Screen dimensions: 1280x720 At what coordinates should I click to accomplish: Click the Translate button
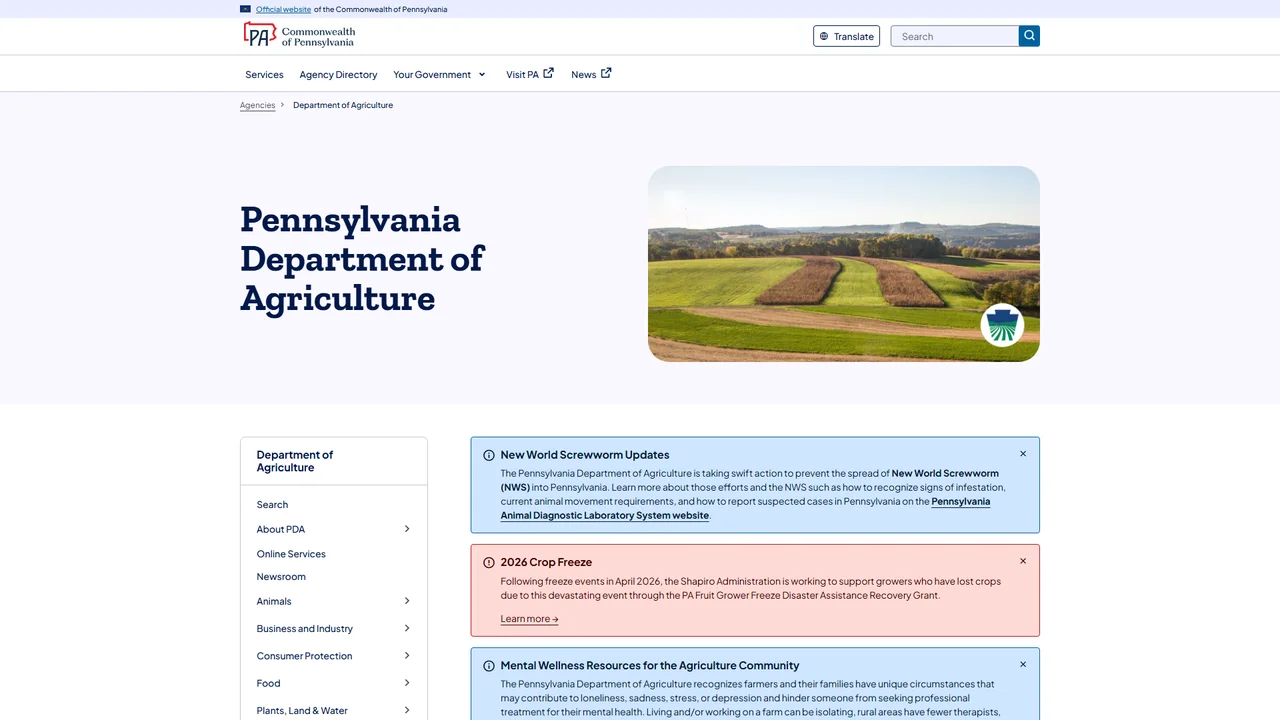point(846,36)
